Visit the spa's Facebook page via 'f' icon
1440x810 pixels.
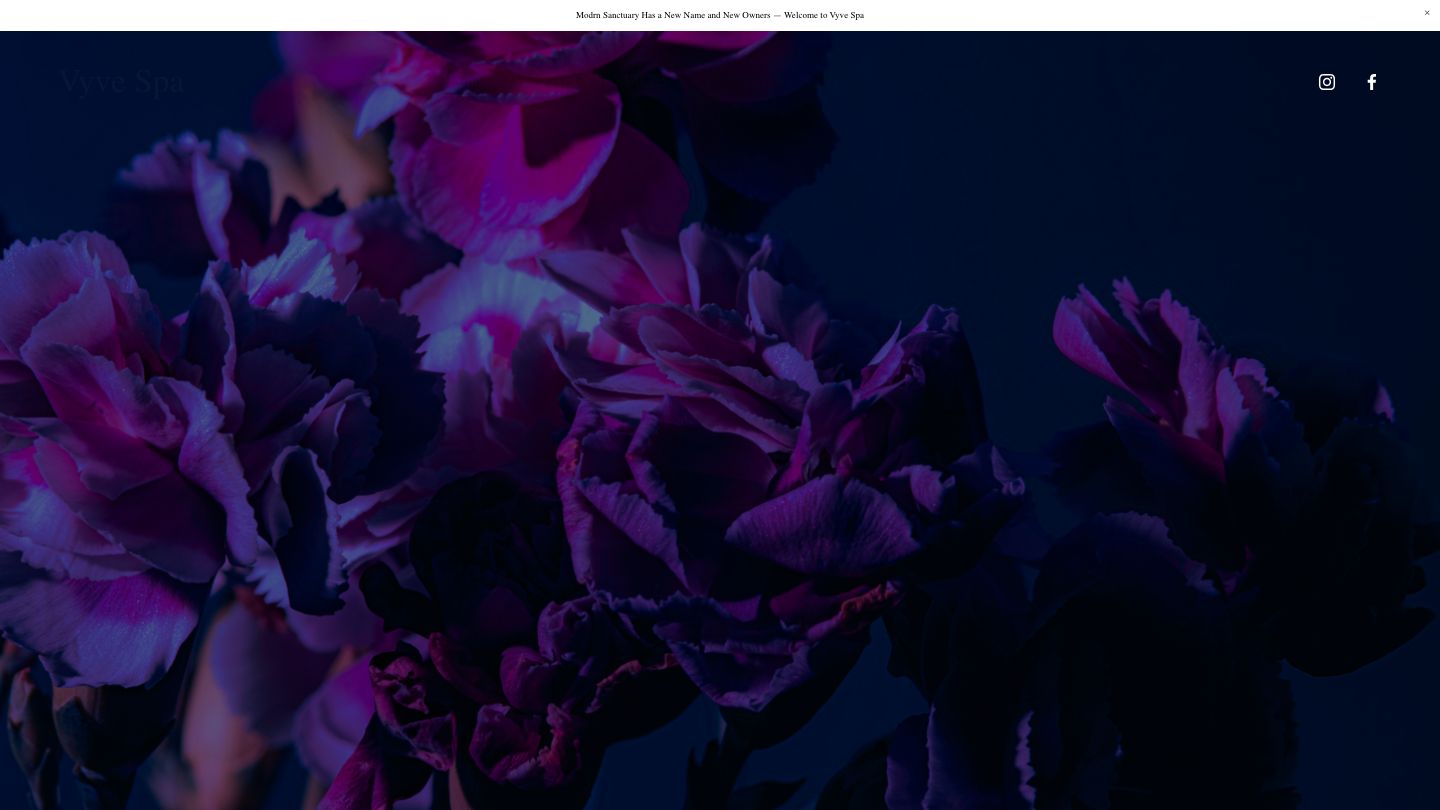point(1371,82)
